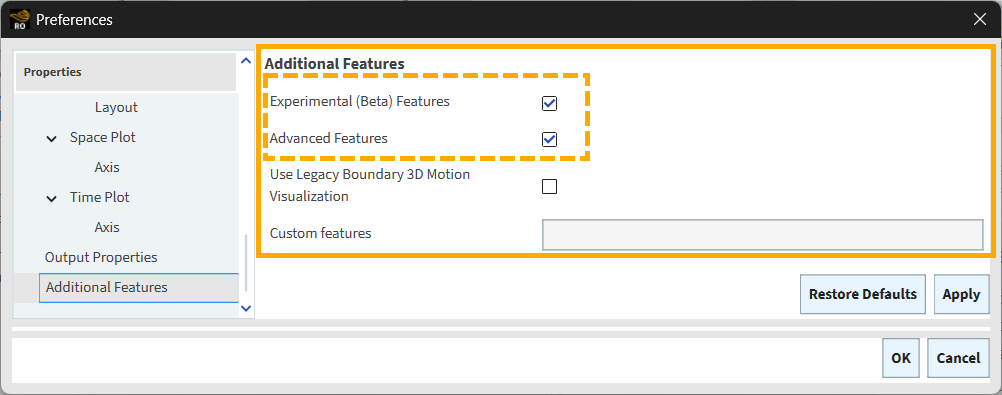Viewport: 1002px width, 395px height.
Task: Select Axis under Space Plot
Action: pyautogui.click(x=107, y=167)
